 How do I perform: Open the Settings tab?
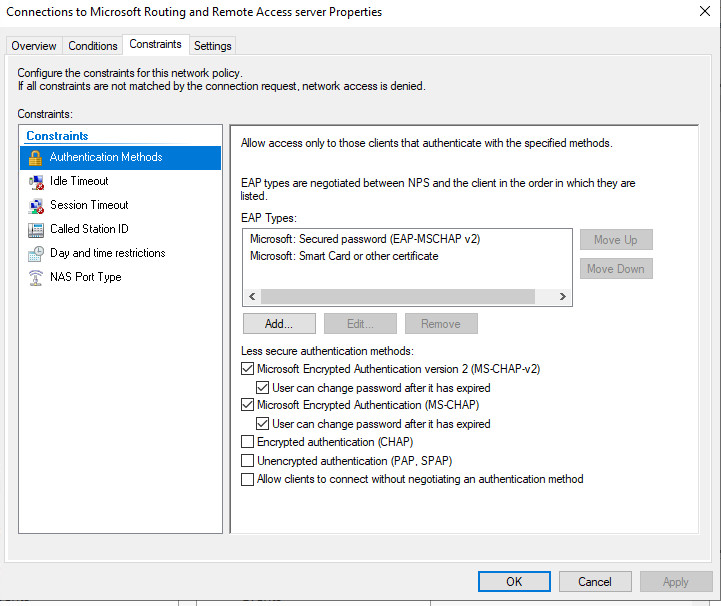click(x=212, y=46)
